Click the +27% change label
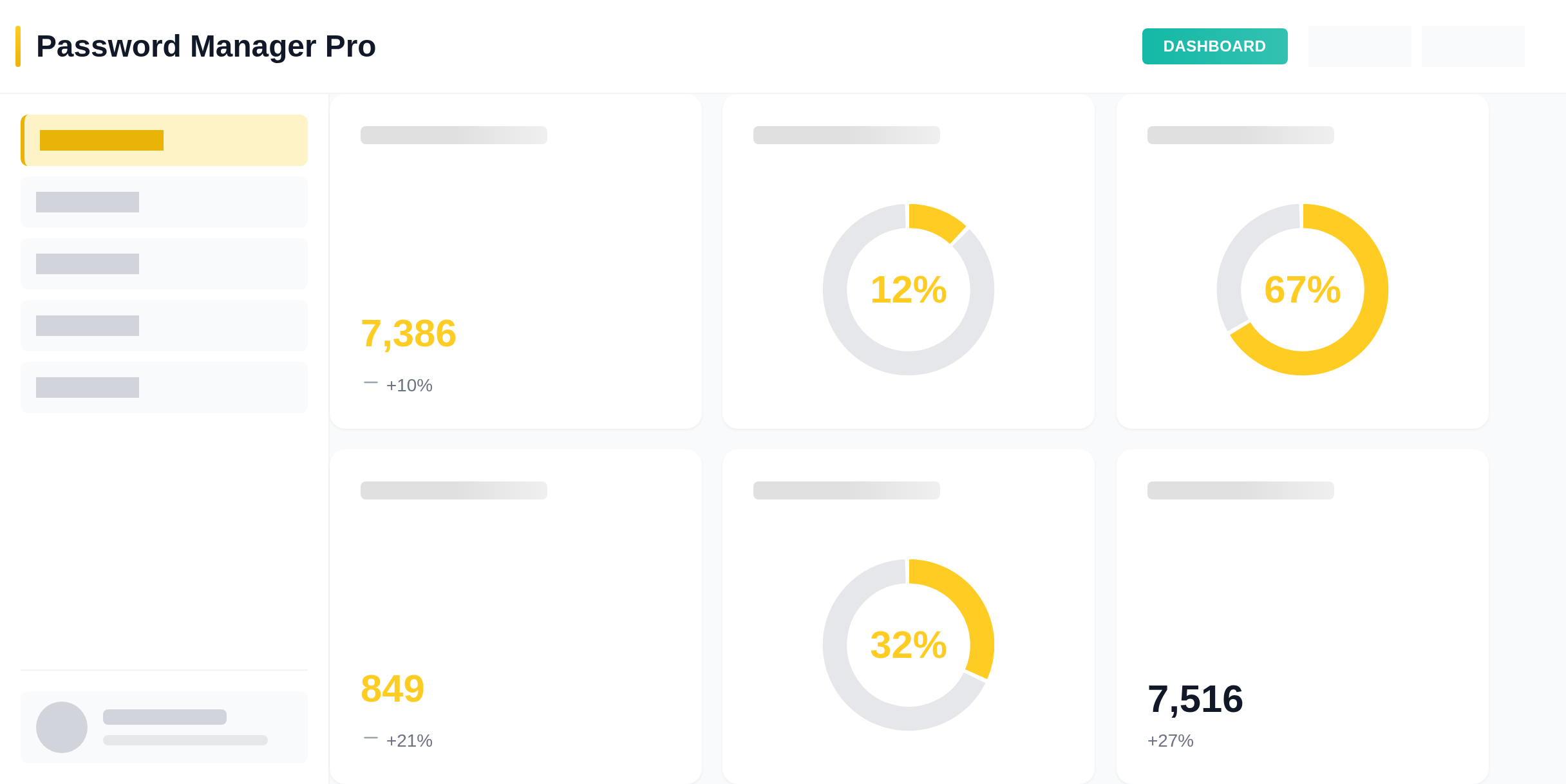Screen dimensions: 1566x784 (x=1170, y=740)
